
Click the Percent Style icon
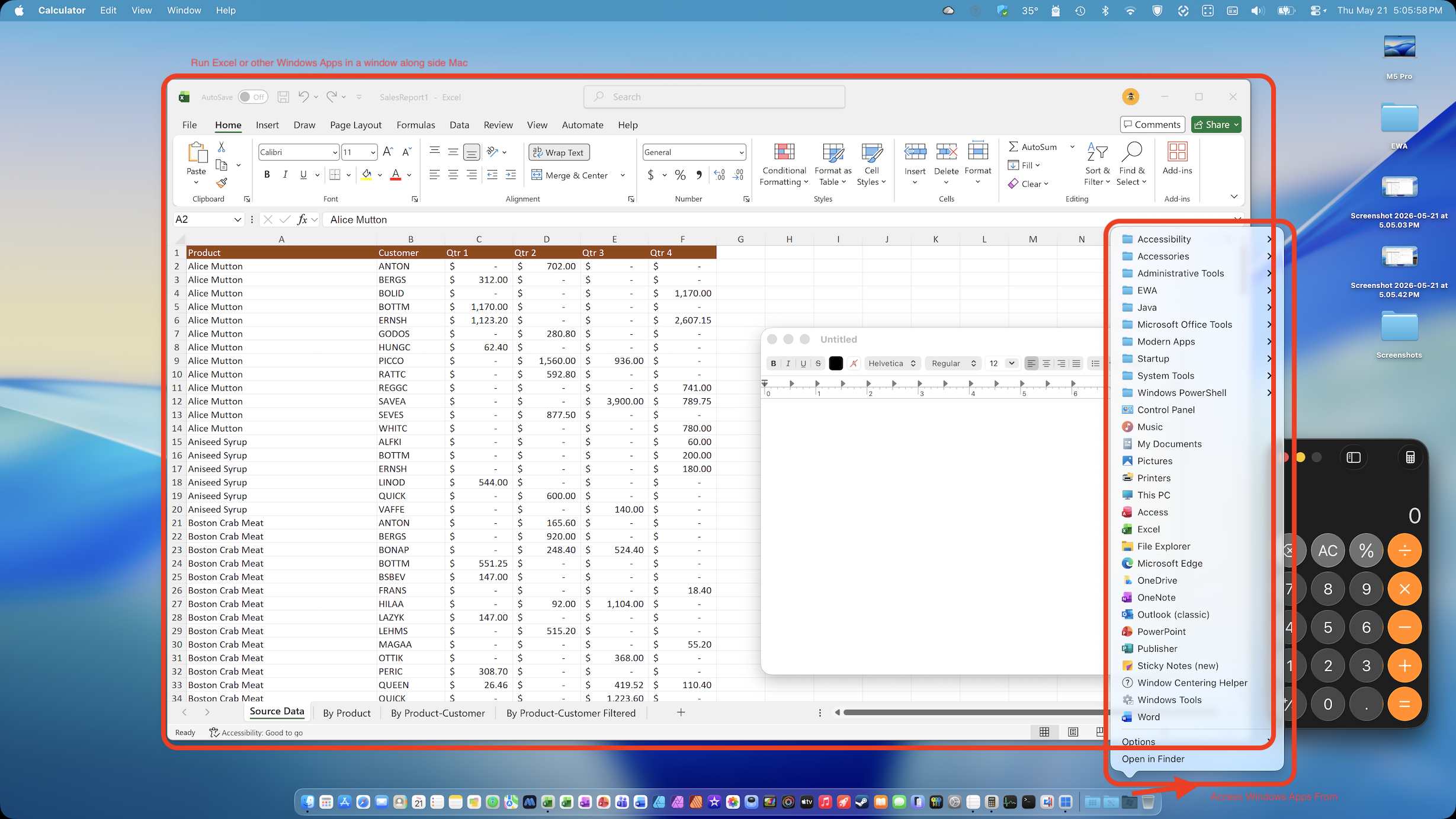680,175
